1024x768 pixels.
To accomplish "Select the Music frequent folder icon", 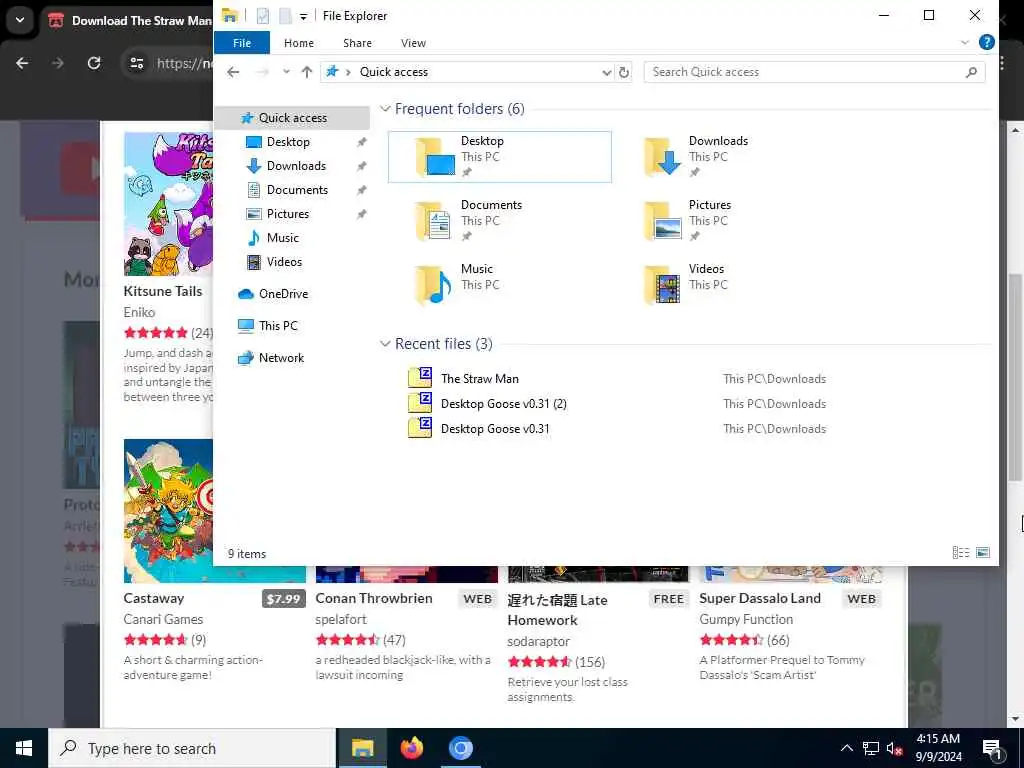I will click(435, 285).
